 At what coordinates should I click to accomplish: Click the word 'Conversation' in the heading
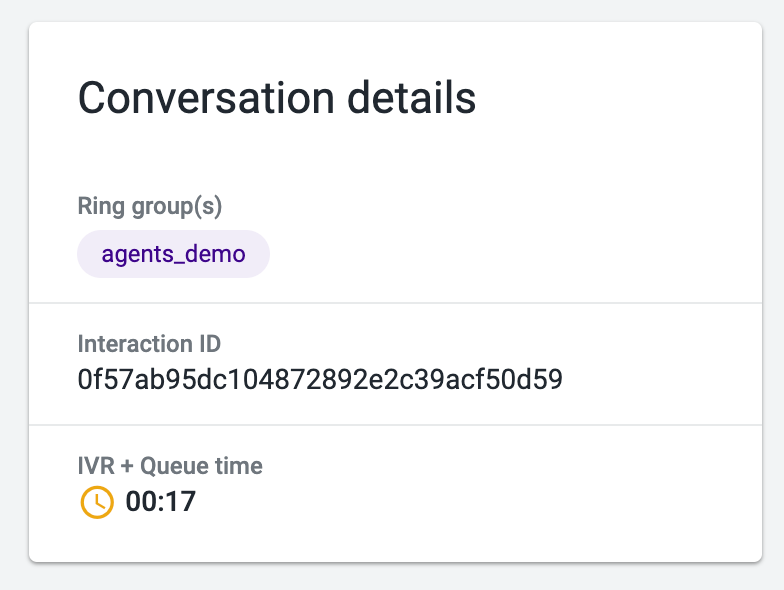206,98
